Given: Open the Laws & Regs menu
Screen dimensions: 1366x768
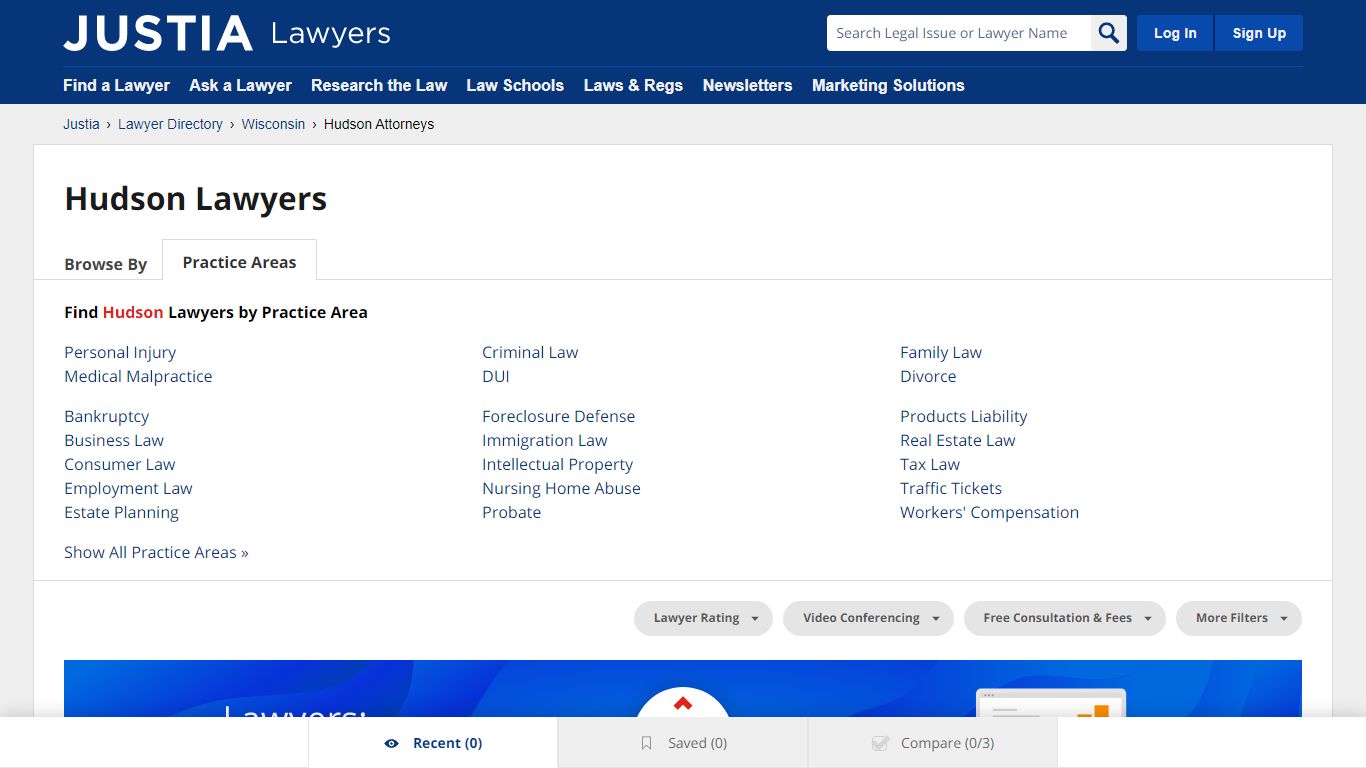Looking at the screenshot, I should tap(633, 85).
